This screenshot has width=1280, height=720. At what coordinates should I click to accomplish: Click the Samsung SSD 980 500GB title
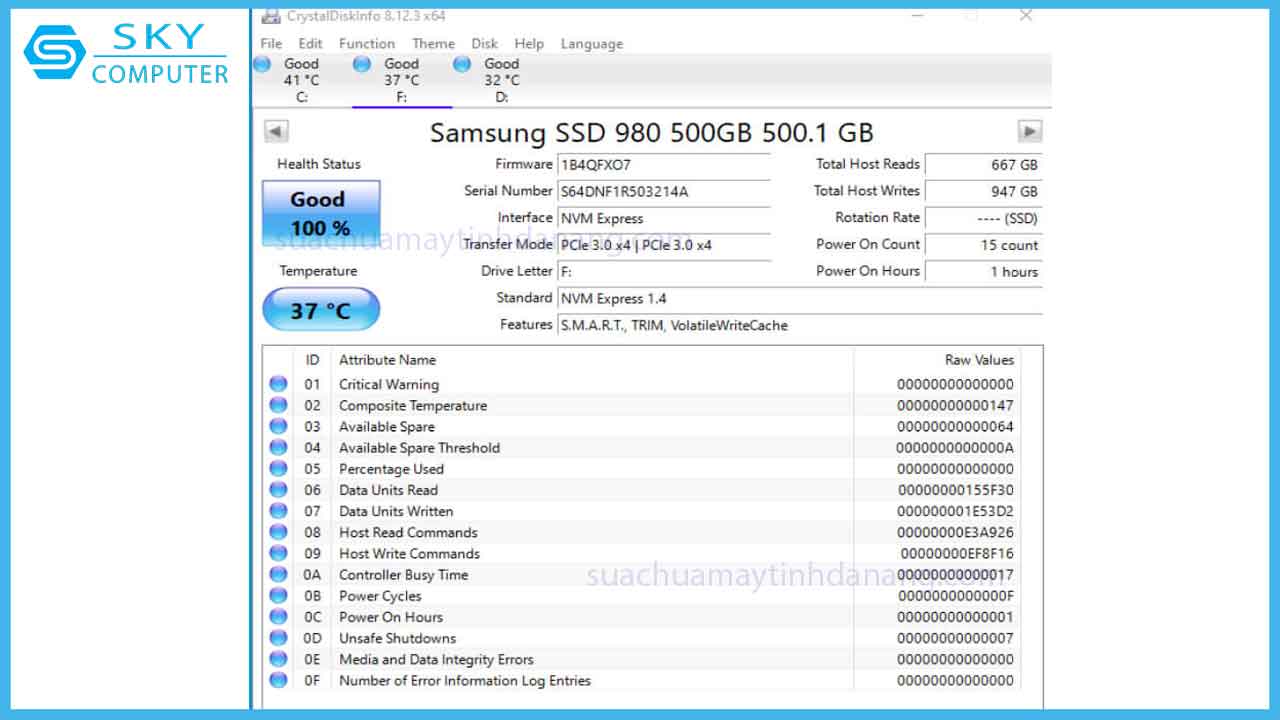pos(651,132)
